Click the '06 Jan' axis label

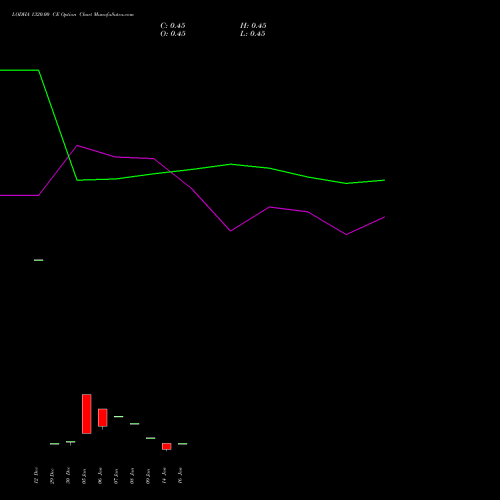tap(100, 476)
